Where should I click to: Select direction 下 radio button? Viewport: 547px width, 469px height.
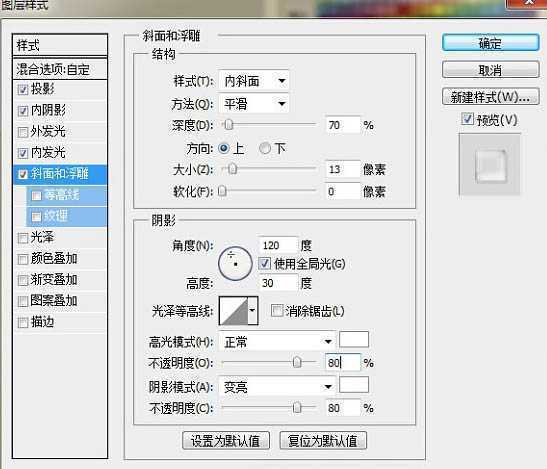(265, 148)
